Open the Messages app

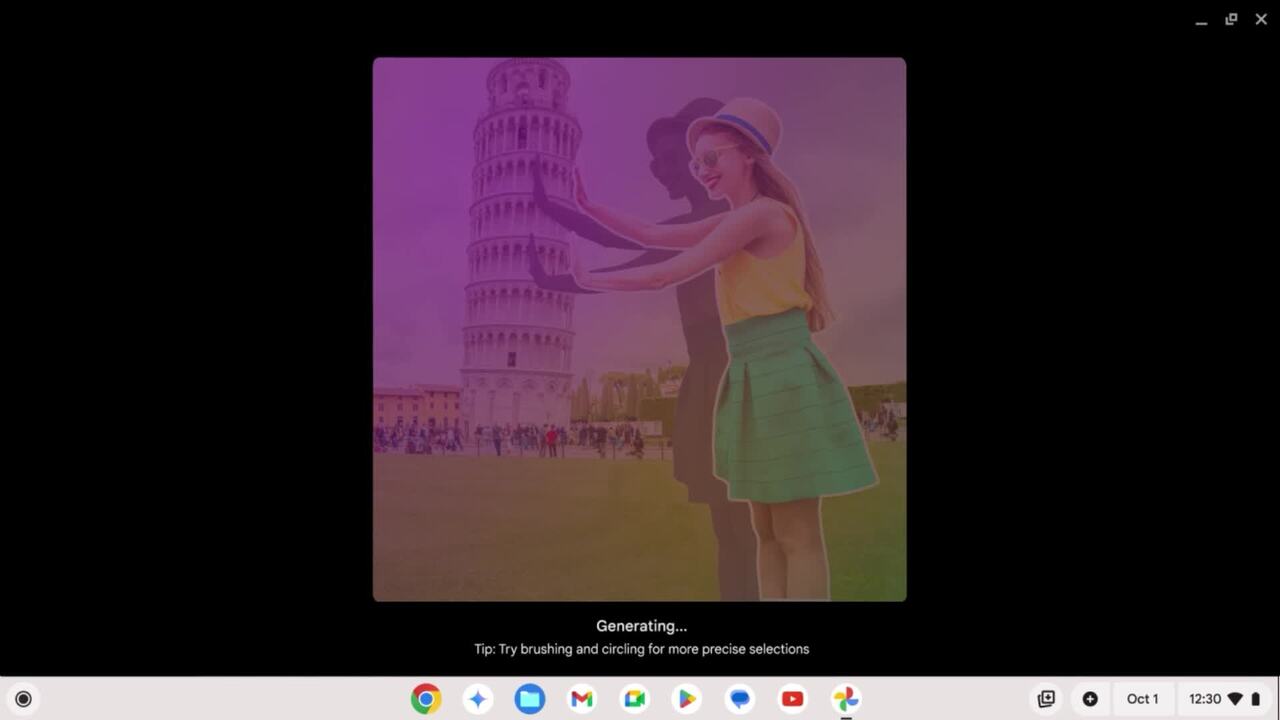(740, 699)
